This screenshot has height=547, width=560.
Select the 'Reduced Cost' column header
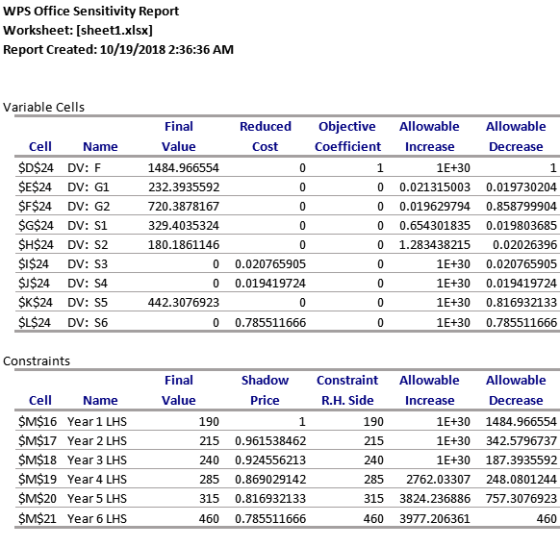click(265, 136)
